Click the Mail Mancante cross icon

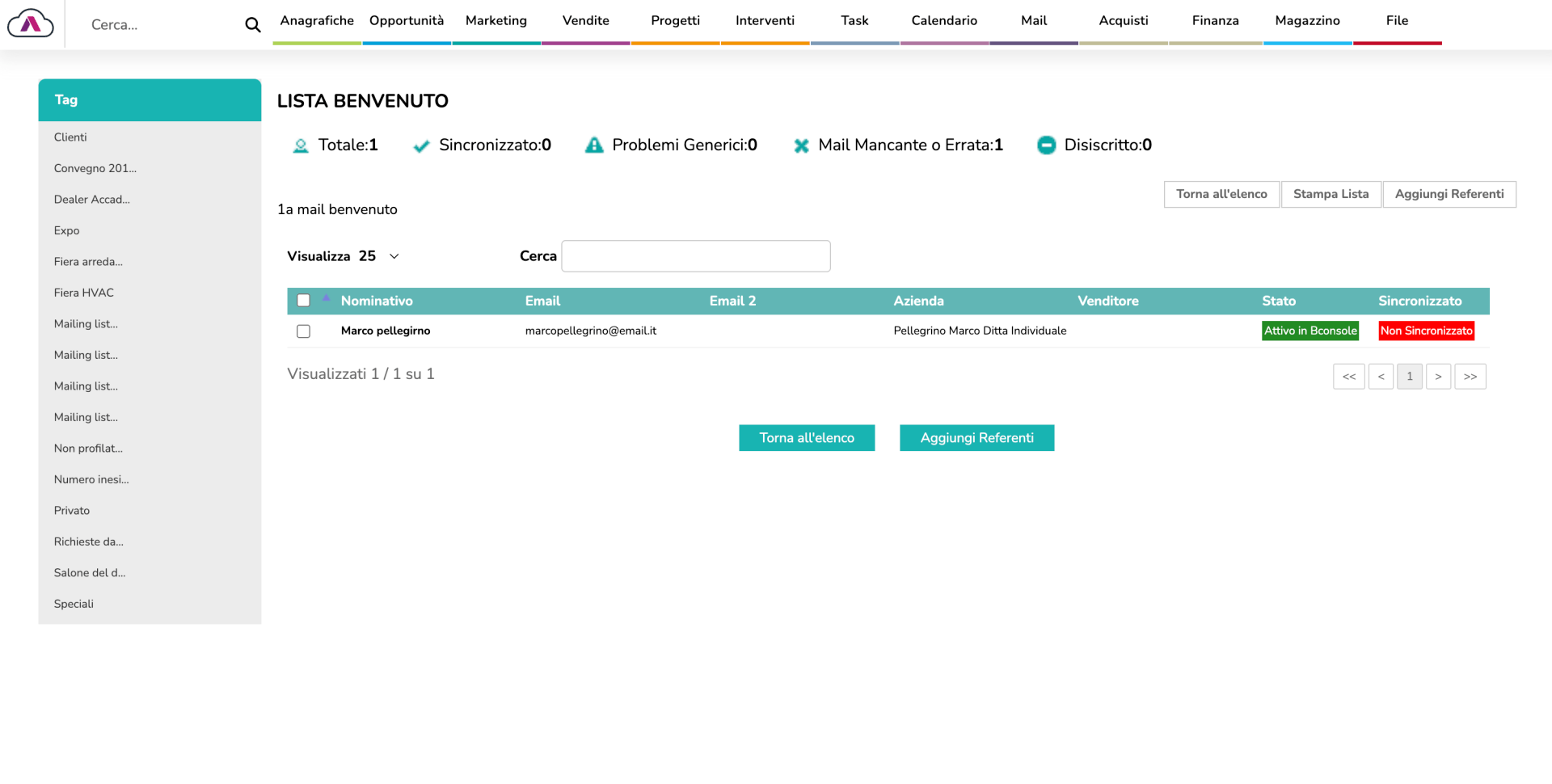[x=801, y=145]
